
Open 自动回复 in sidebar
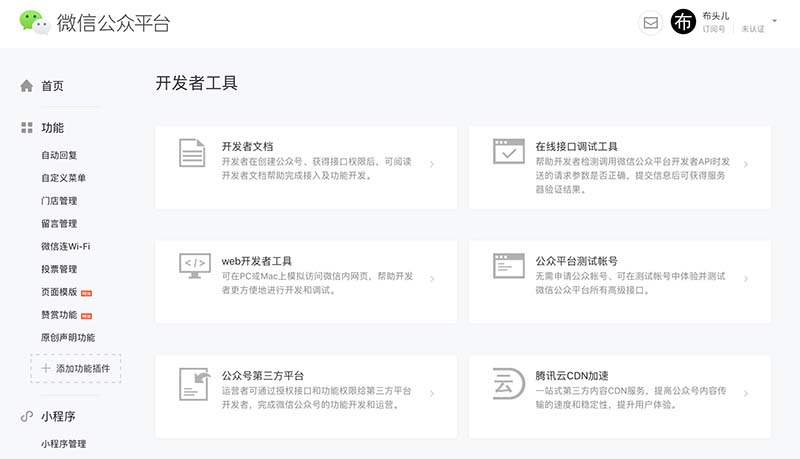[59, 155]
